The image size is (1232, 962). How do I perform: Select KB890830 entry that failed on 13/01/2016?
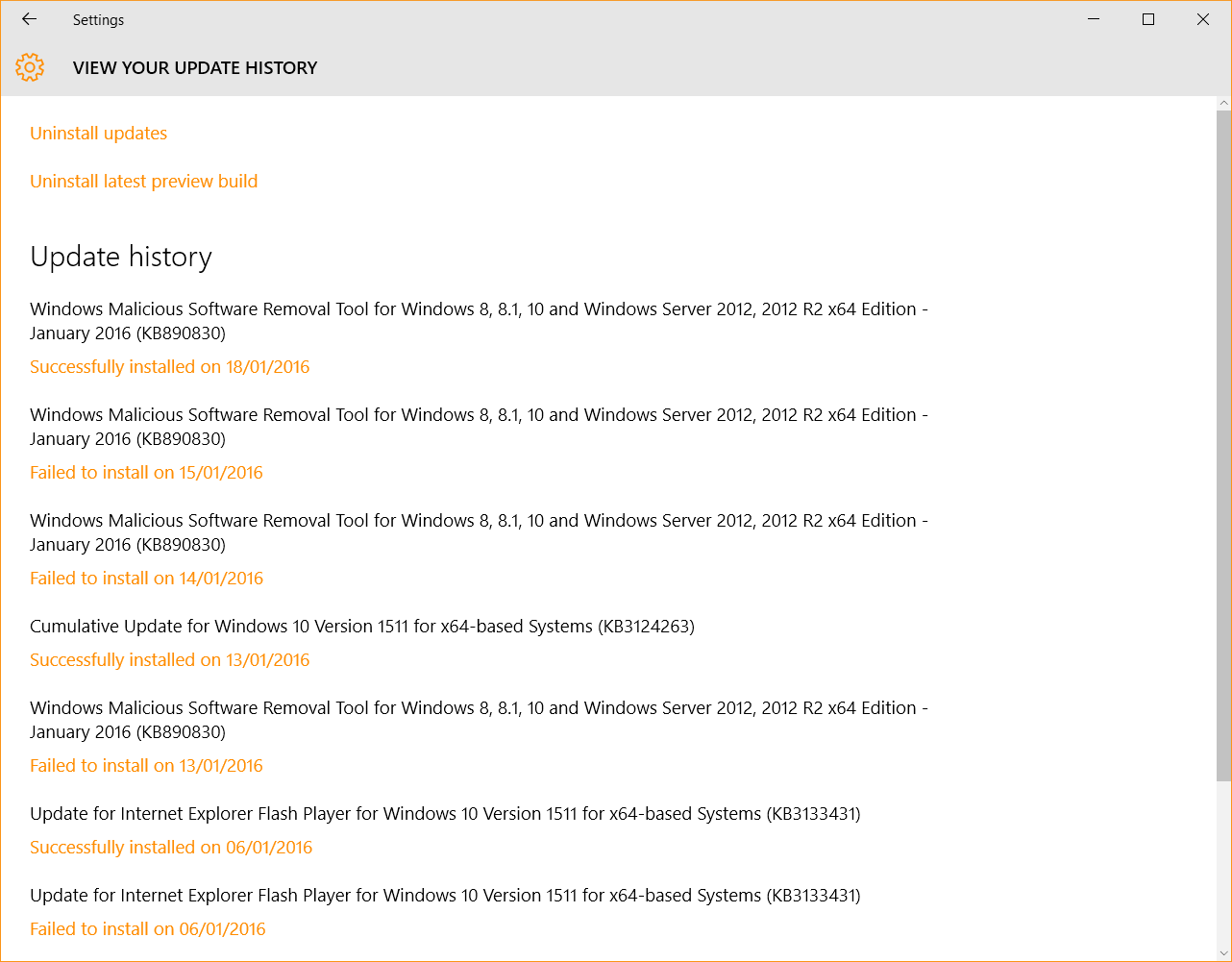479,720
